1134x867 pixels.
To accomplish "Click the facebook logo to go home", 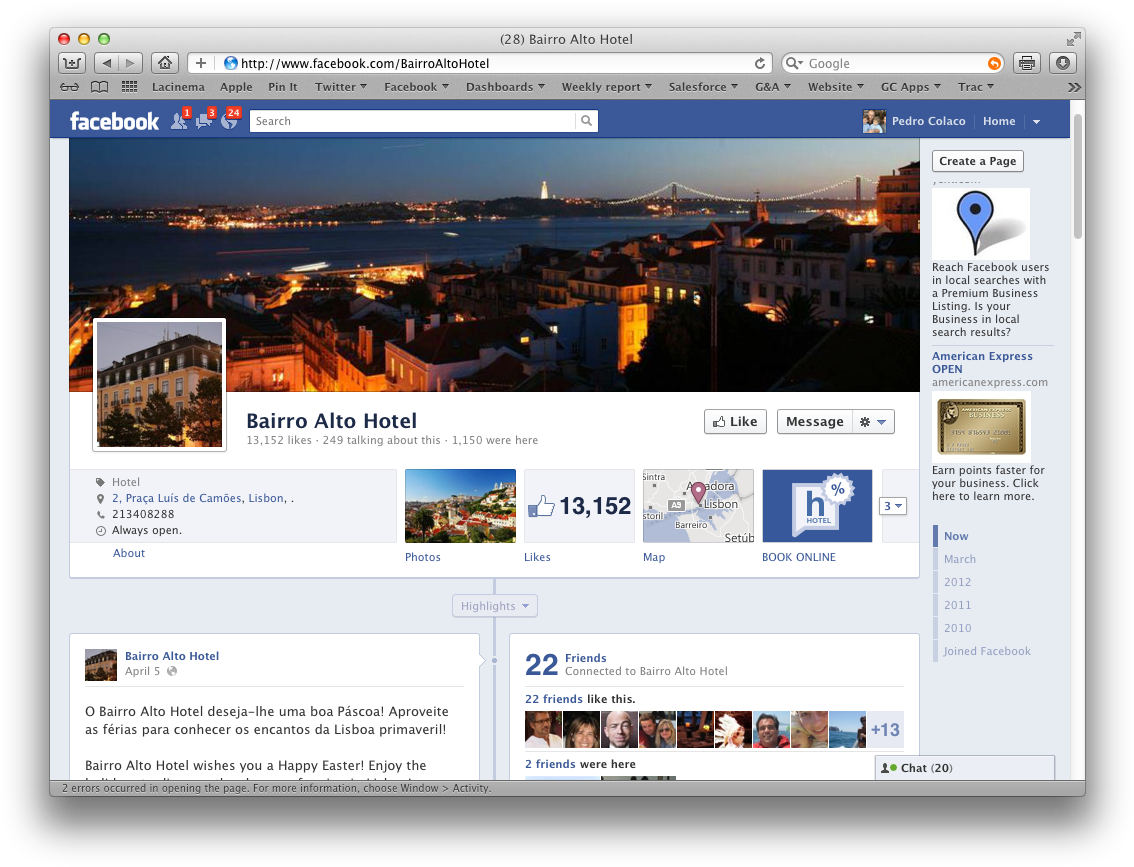I will click(x=114, y=120).
